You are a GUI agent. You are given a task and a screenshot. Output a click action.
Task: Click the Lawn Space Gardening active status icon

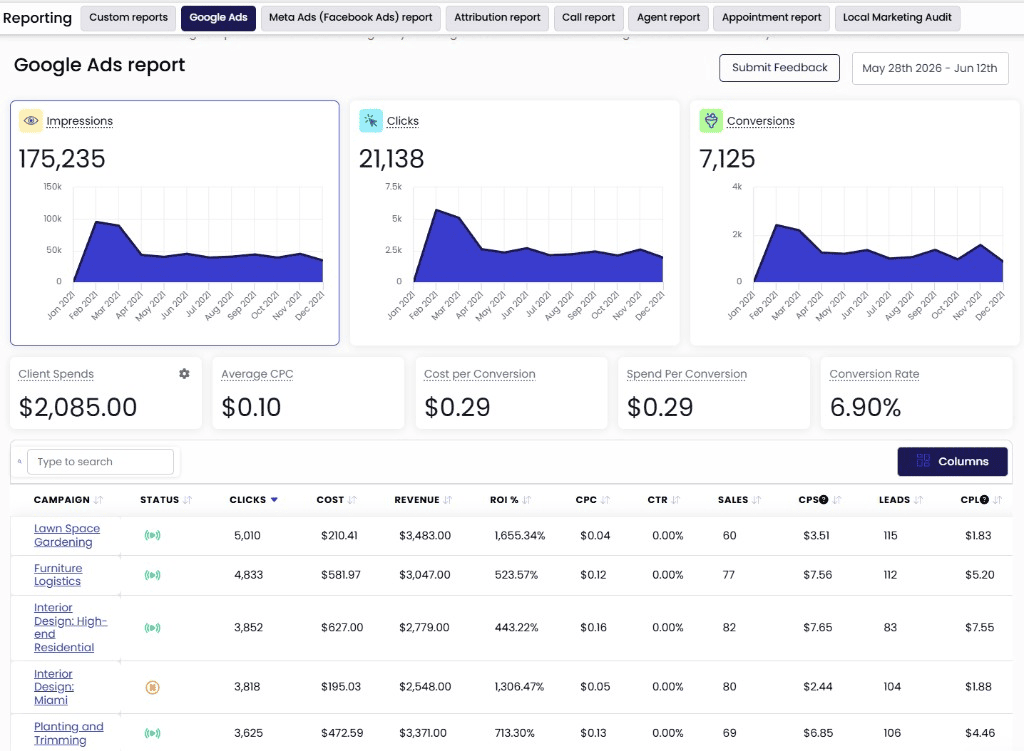pyautogui.click(x=152, y=535)
